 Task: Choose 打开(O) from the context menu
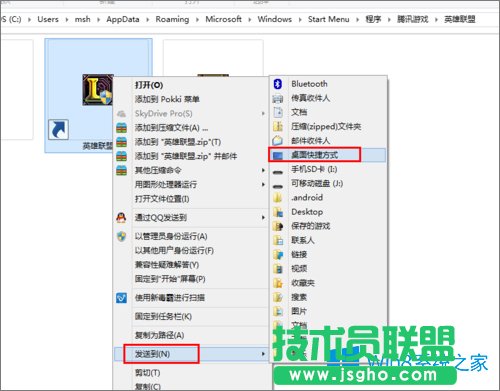point(149,85)
